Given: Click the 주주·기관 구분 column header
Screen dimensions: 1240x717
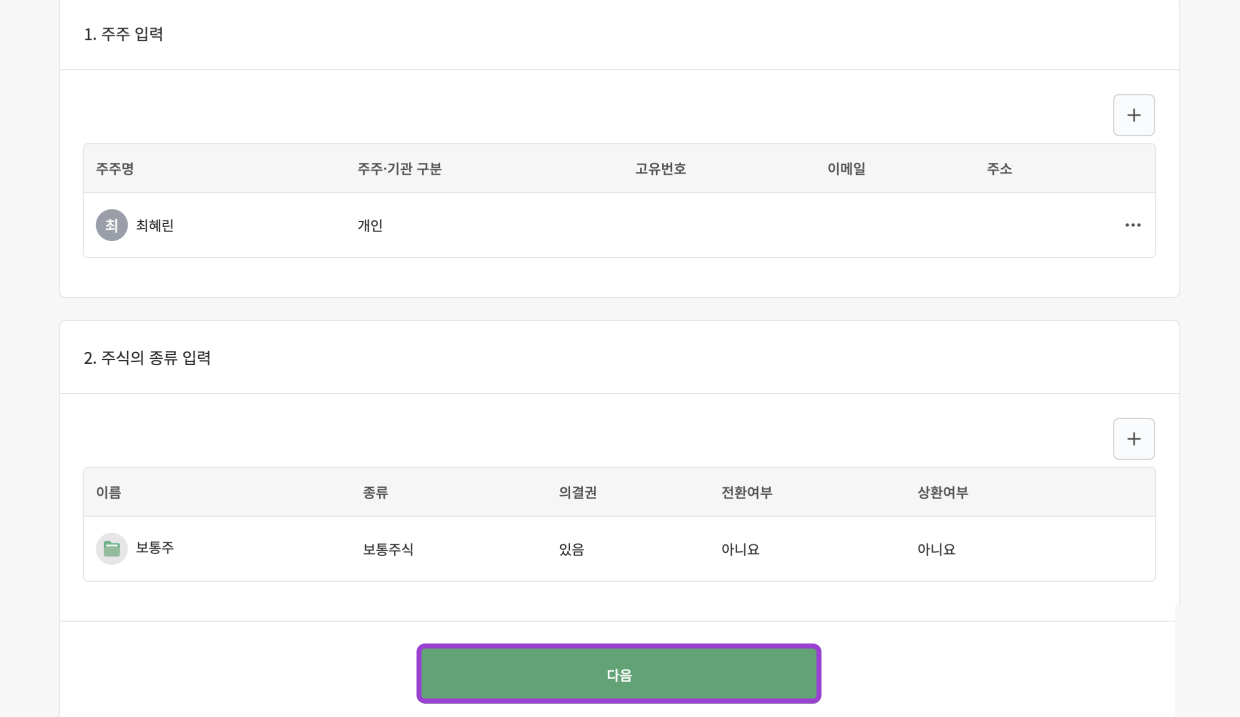Looking at the screenshot, I should [x=399, y=168].
